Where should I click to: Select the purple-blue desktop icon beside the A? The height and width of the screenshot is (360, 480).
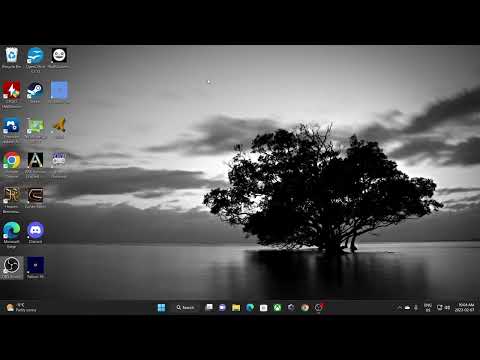coord(59,164)
